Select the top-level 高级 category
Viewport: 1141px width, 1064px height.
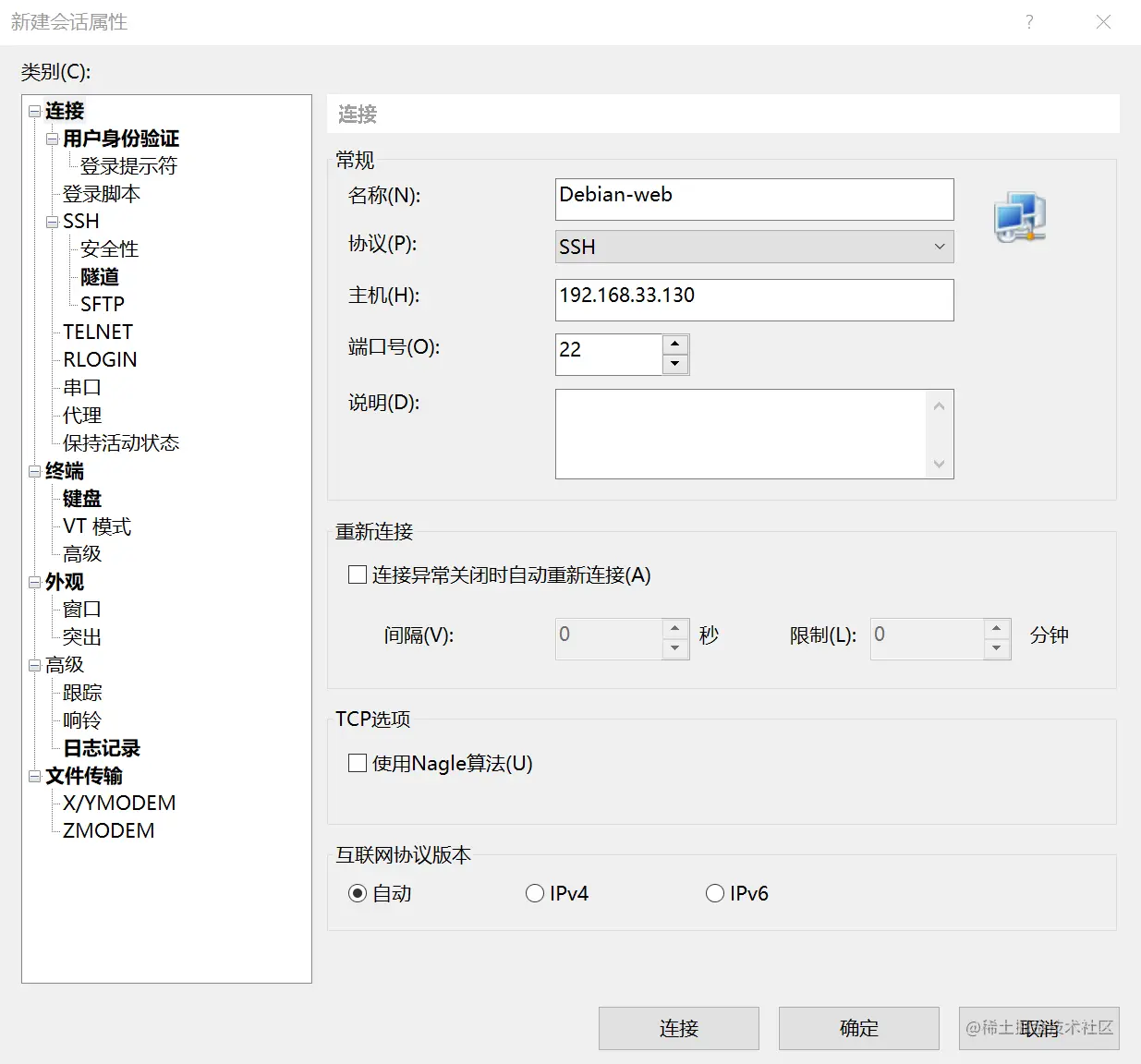pos(65,665)
